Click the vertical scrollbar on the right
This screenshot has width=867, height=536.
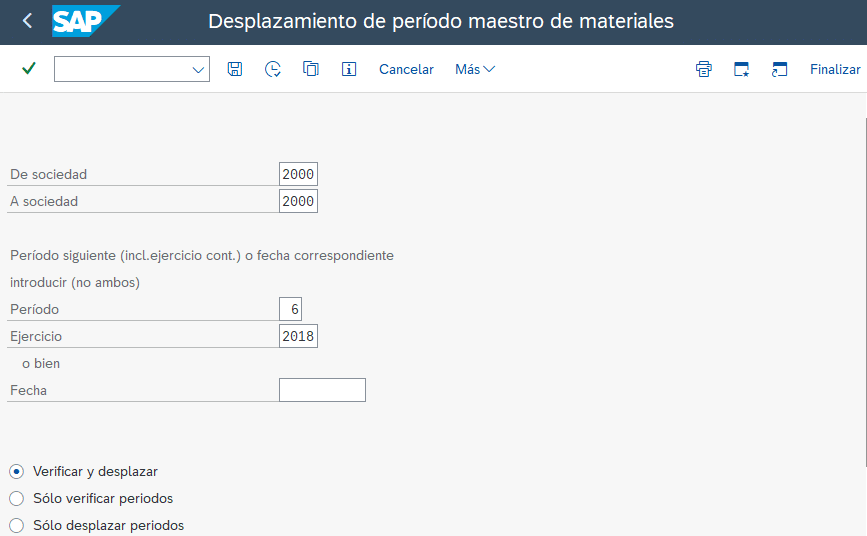coord(864,280)
